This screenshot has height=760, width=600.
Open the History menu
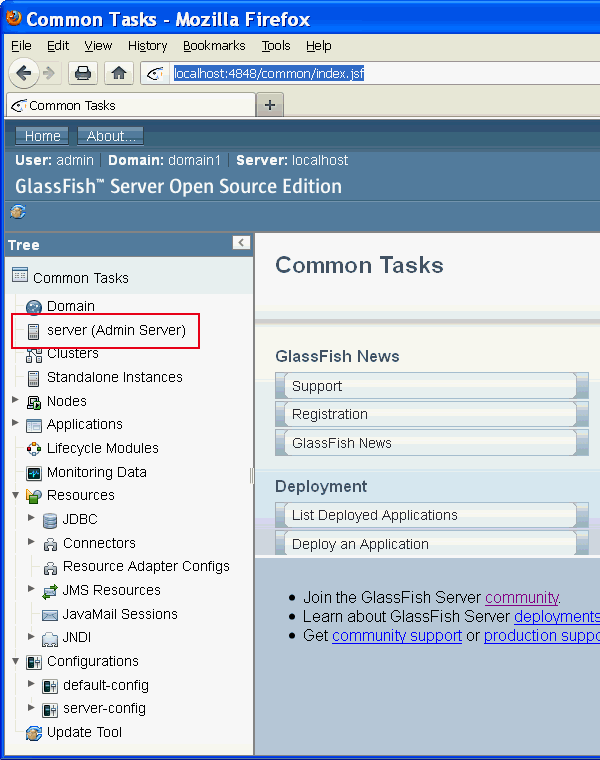coord(148,46)
